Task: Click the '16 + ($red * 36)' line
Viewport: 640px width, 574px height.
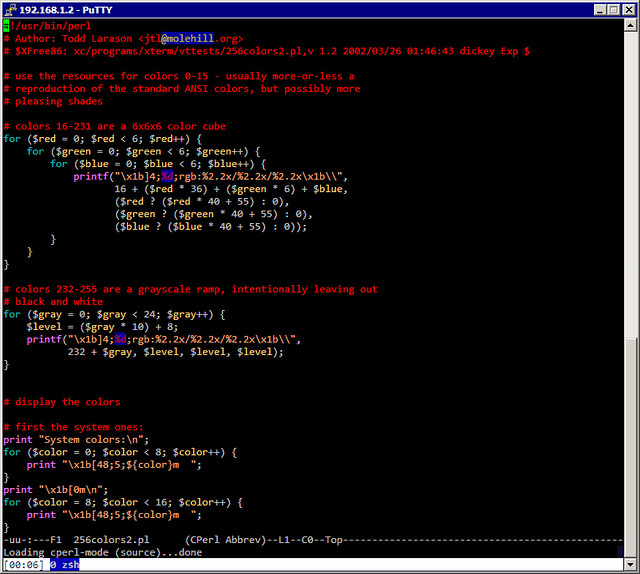Action: (x=231, y=189)
